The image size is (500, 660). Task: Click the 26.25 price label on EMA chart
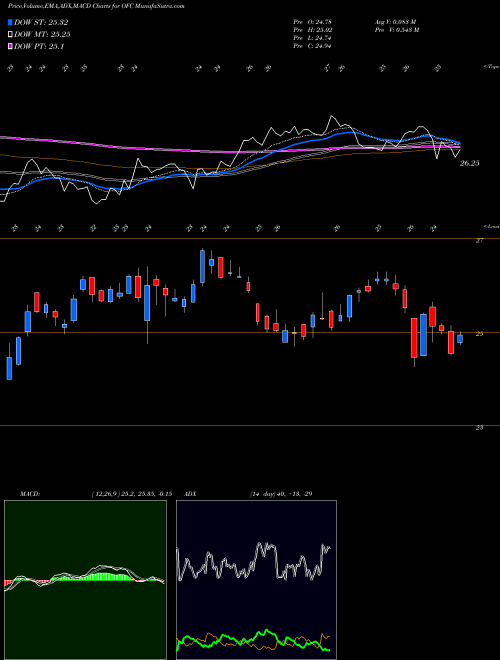pos(469,163)
